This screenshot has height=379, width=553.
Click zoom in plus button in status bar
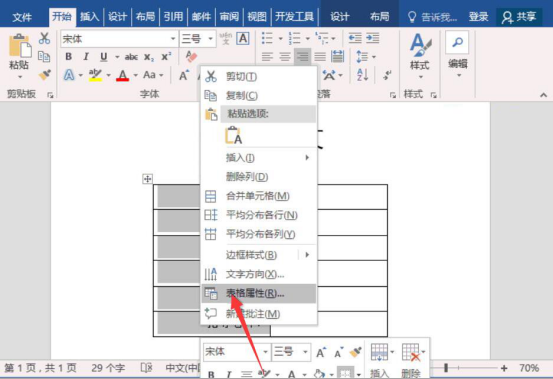pyautogui.click(x=504, y=368)
